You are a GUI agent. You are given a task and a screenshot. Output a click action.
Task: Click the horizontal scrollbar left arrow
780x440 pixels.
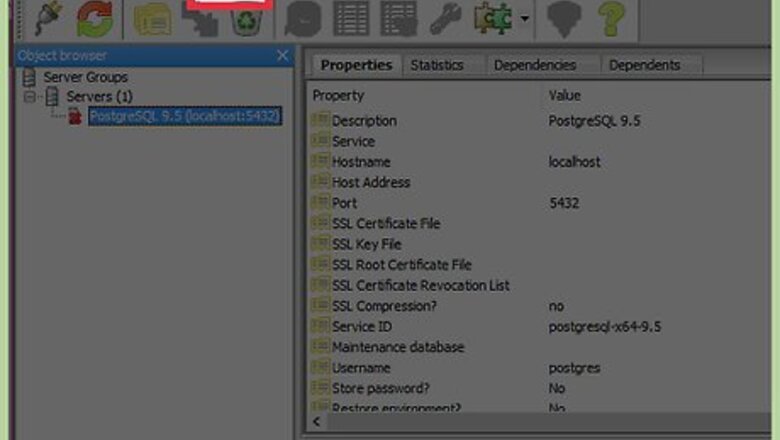(x=317, y=423)
